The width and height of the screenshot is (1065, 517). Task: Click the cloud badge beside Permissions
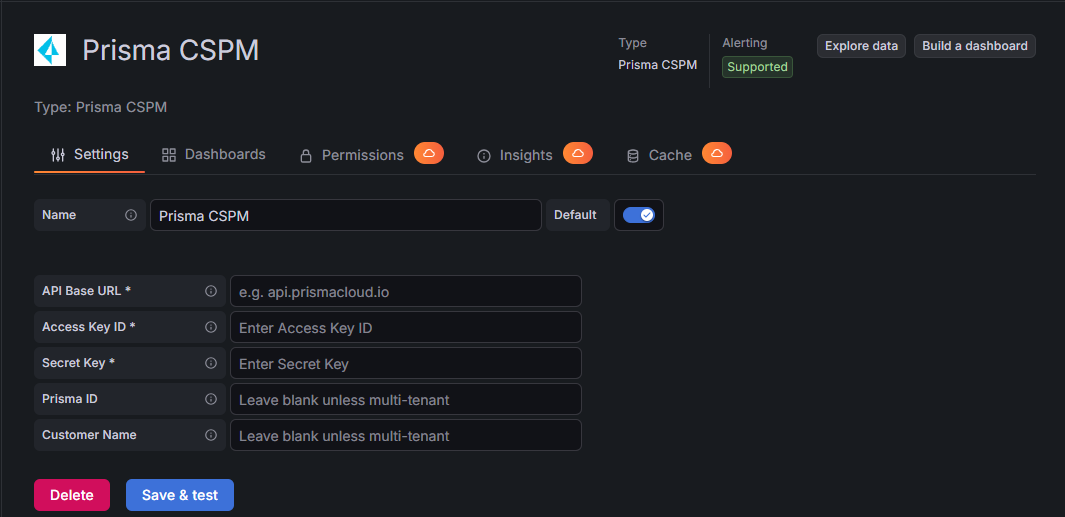(429, 154)
